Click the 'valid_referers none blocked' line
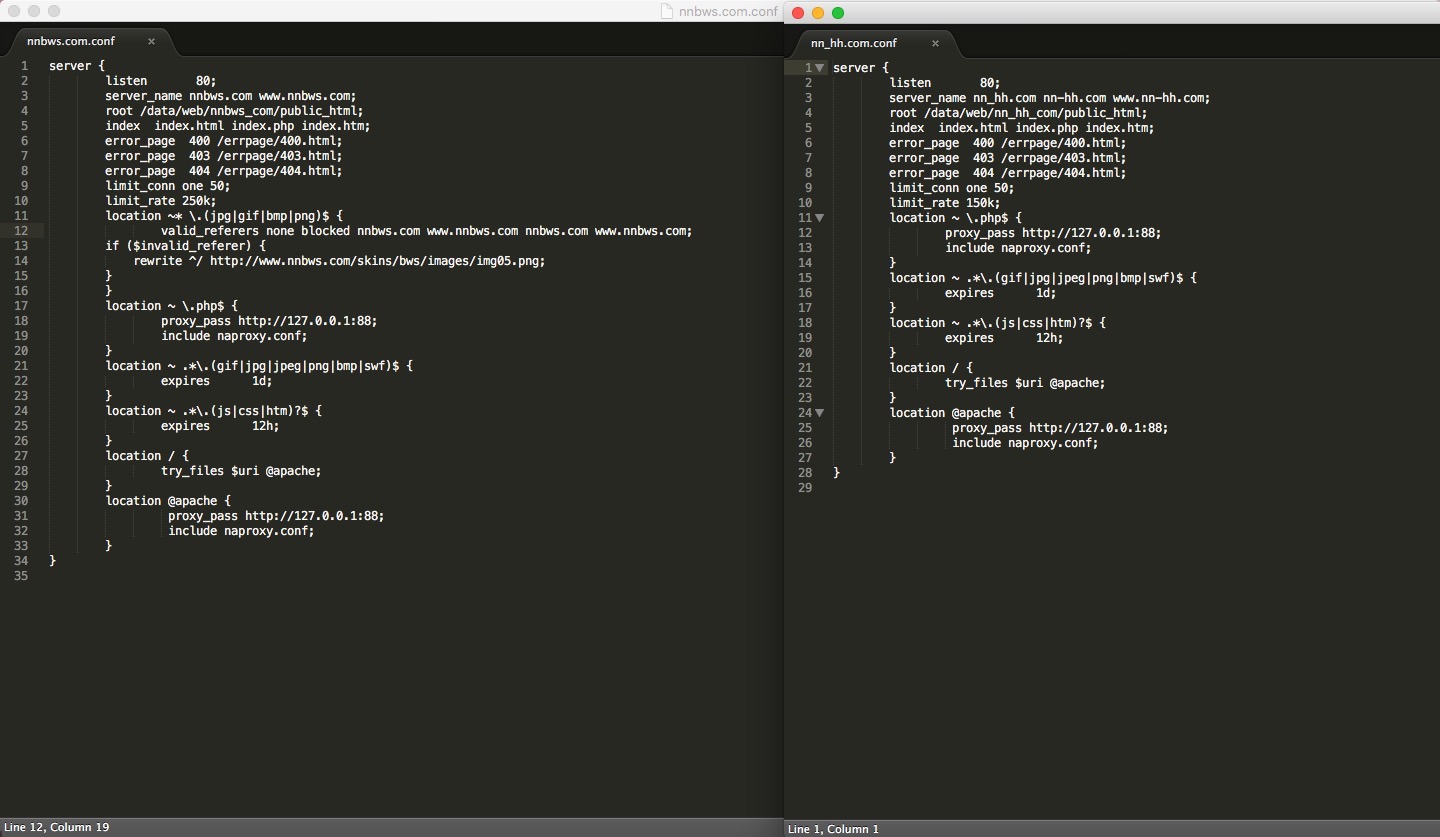This screenshot has width=1440, height=837. (426, 231)
